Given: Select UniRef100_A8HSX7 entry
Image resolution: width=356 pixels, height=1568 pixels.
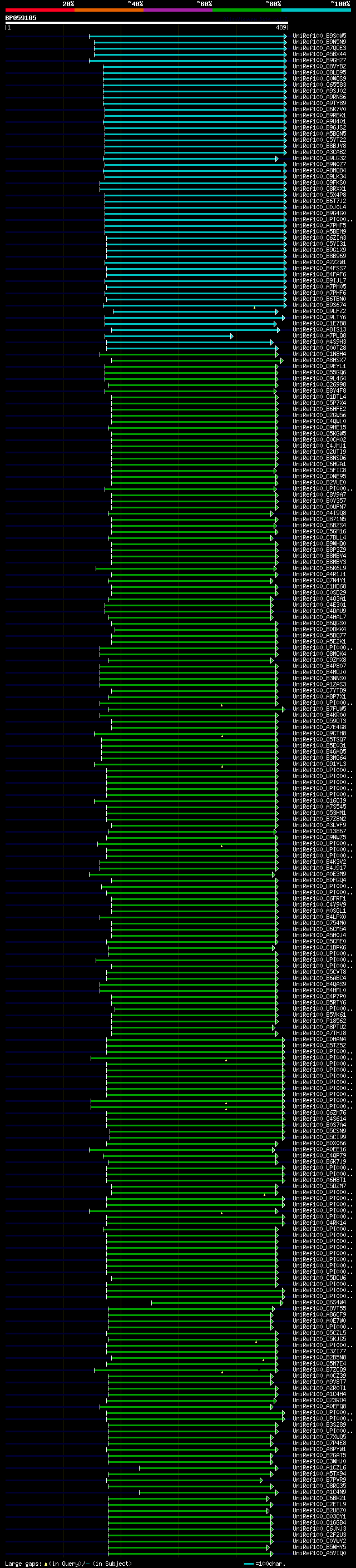Looking at the screenshot, I should click(319, 360).
